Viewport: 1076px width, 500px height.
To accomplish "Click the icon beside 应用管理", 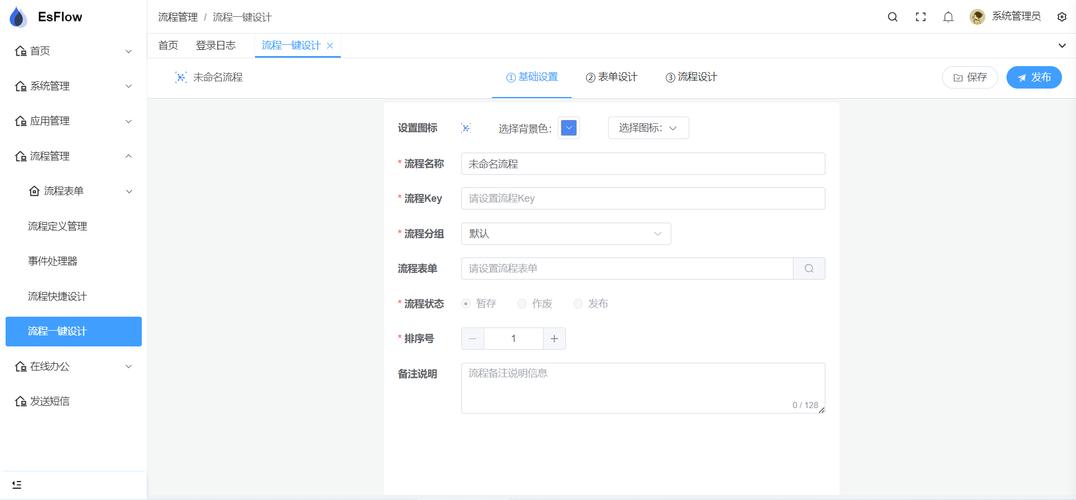I will [21, 121].
